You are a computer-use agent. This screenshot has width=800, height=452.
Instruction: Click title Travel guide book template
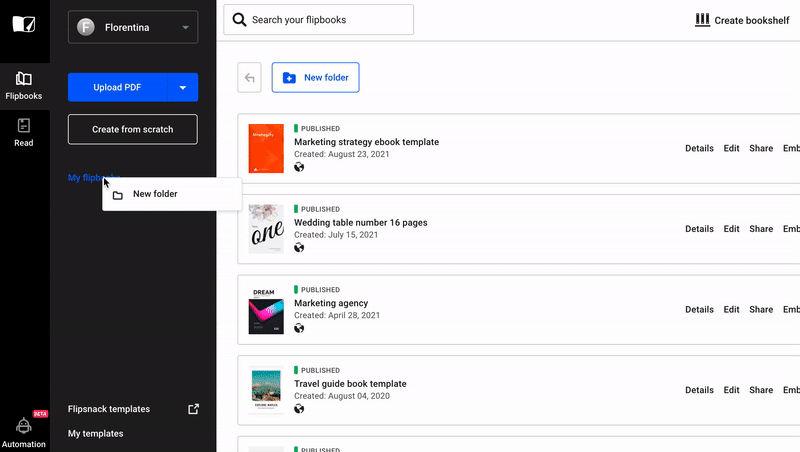pyautogui.click(x=350, y=384)
